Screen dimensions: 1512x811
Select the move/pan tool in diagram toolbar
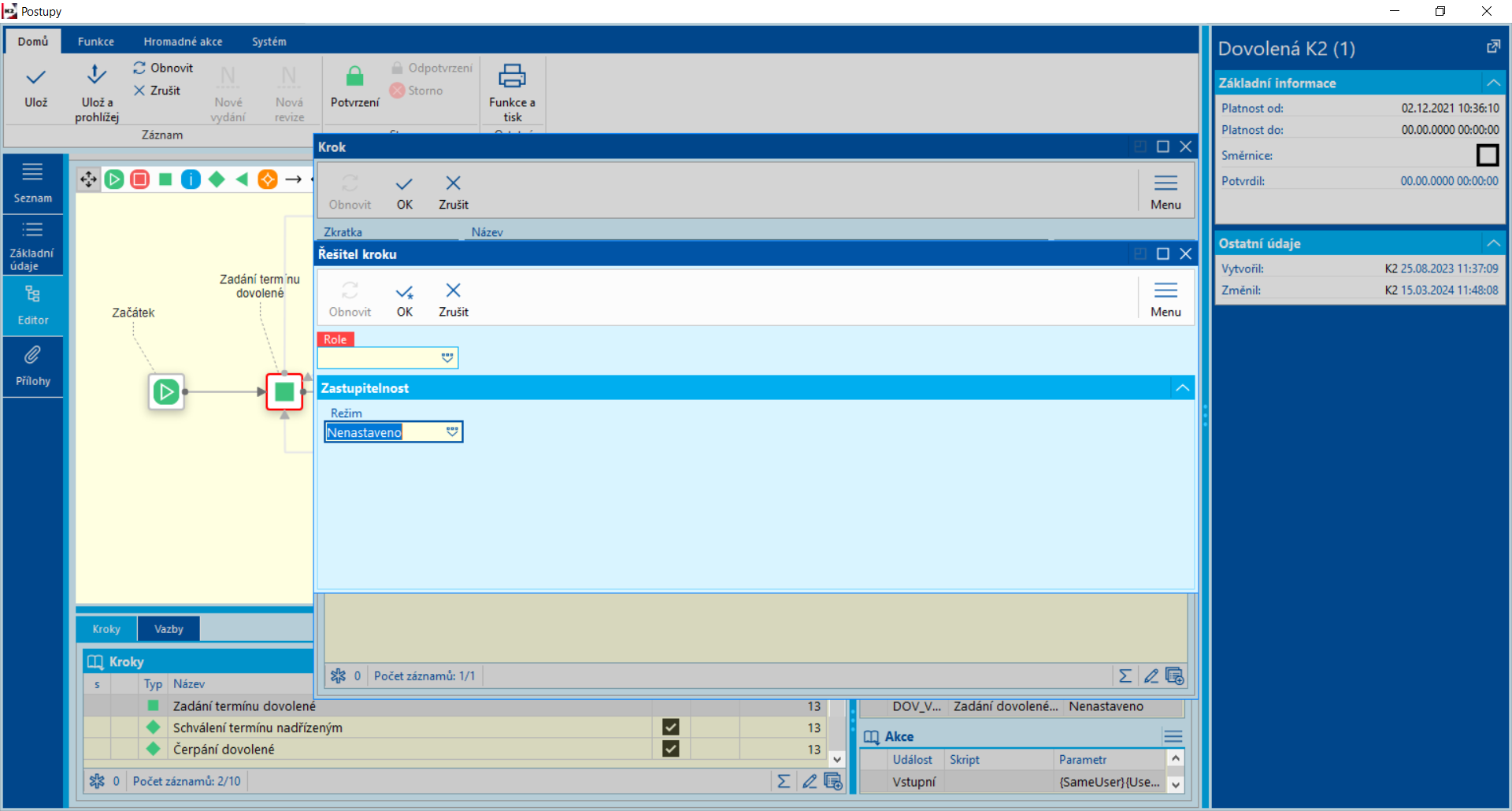pyautogui.click(x=88, y=180)
